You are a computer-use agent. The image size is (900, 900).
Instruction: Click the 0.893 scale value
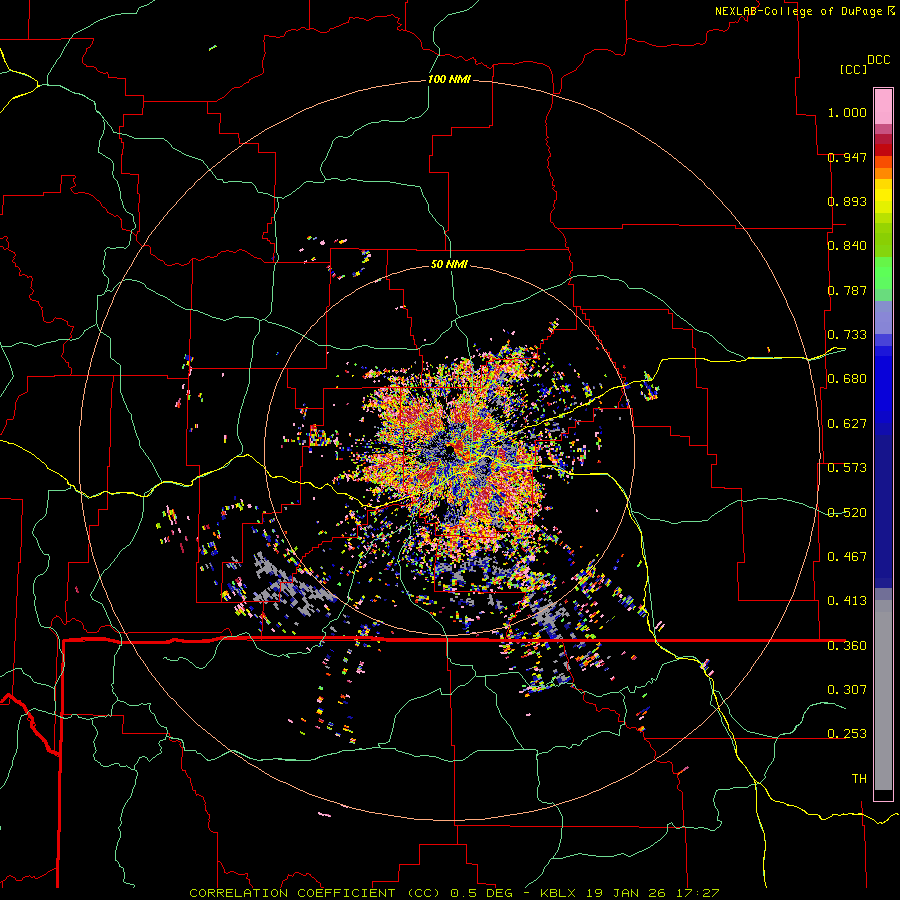[847, 201]
